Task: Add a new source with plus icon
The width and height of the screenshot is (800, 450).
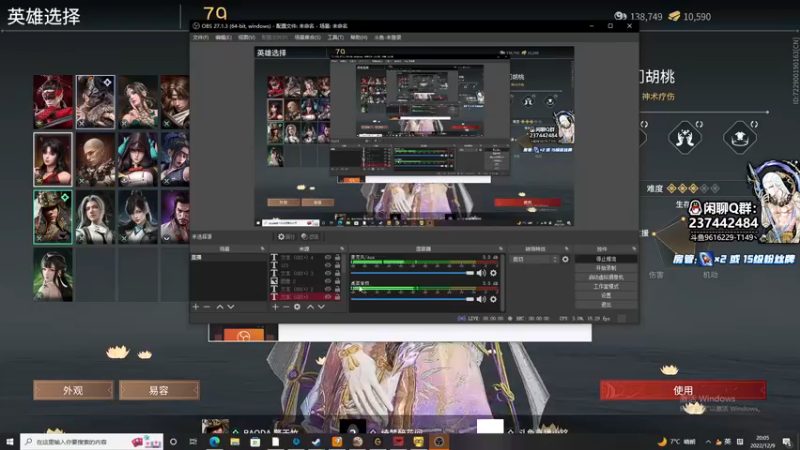Action: coord(275,307)
